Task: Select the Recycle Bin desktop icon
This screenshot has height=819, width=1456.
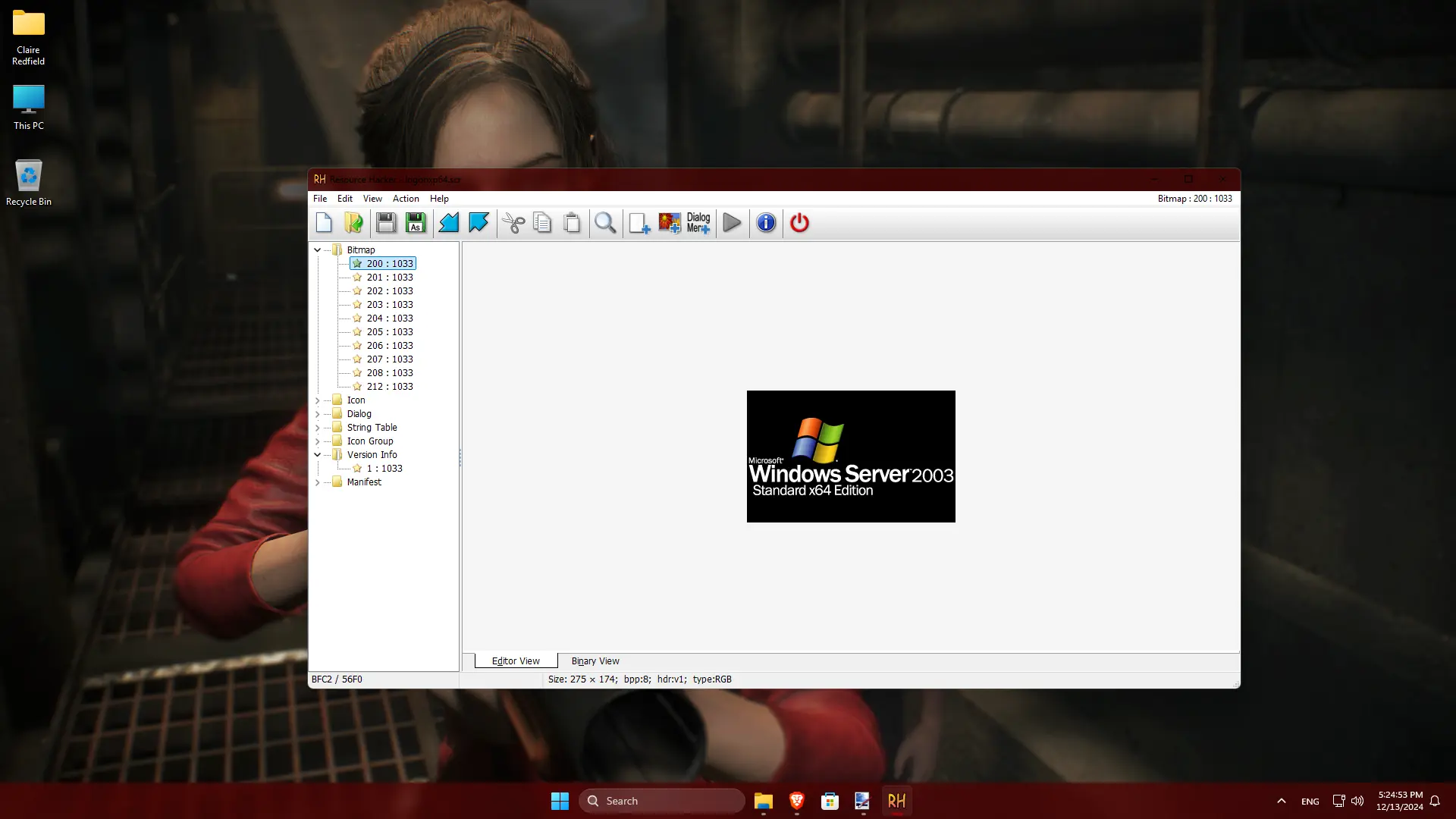Action: 28,182
